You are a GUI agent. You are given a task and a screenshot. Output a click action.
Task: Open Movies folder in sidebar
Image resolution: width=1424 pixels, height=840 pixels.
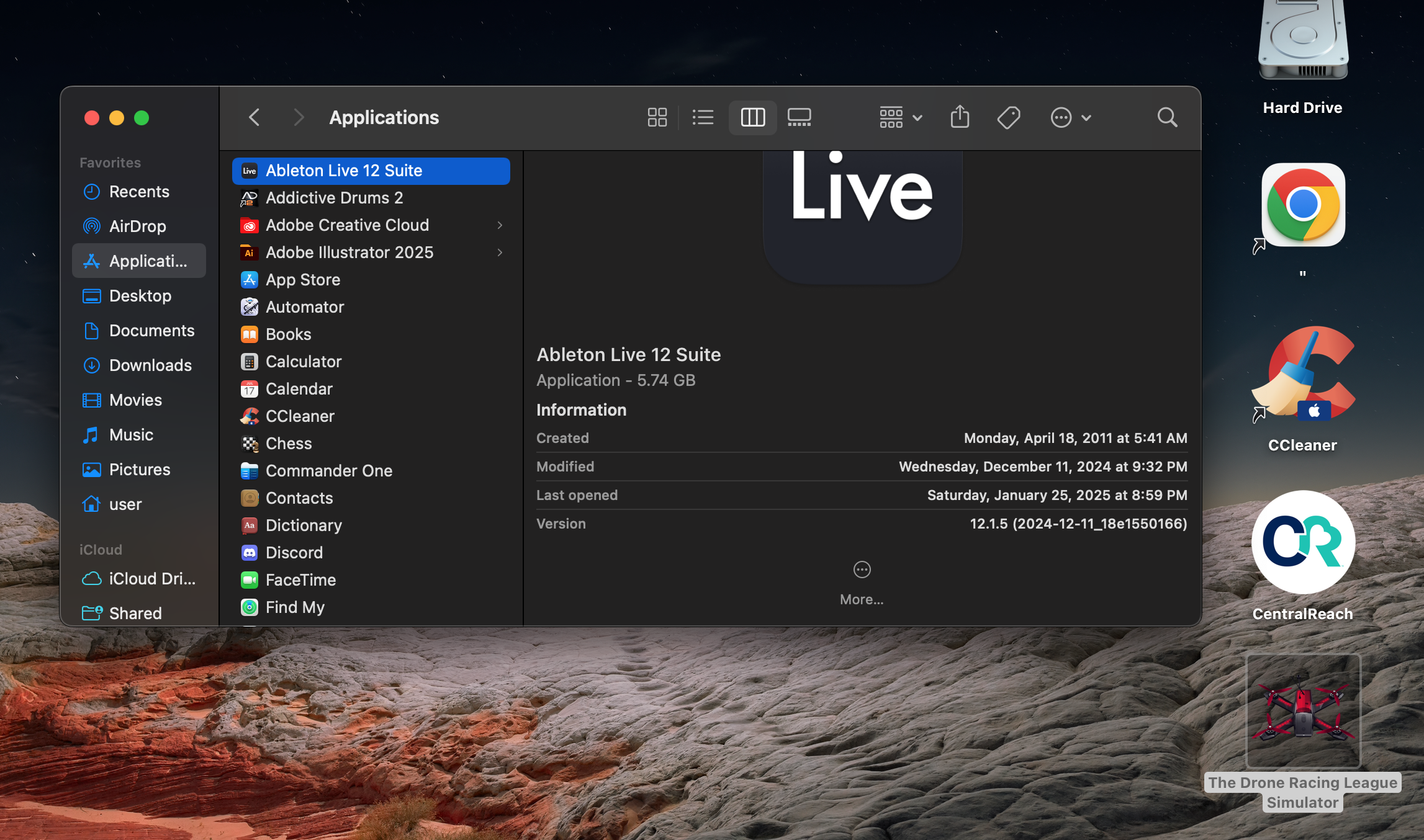(x=139, y=400)
